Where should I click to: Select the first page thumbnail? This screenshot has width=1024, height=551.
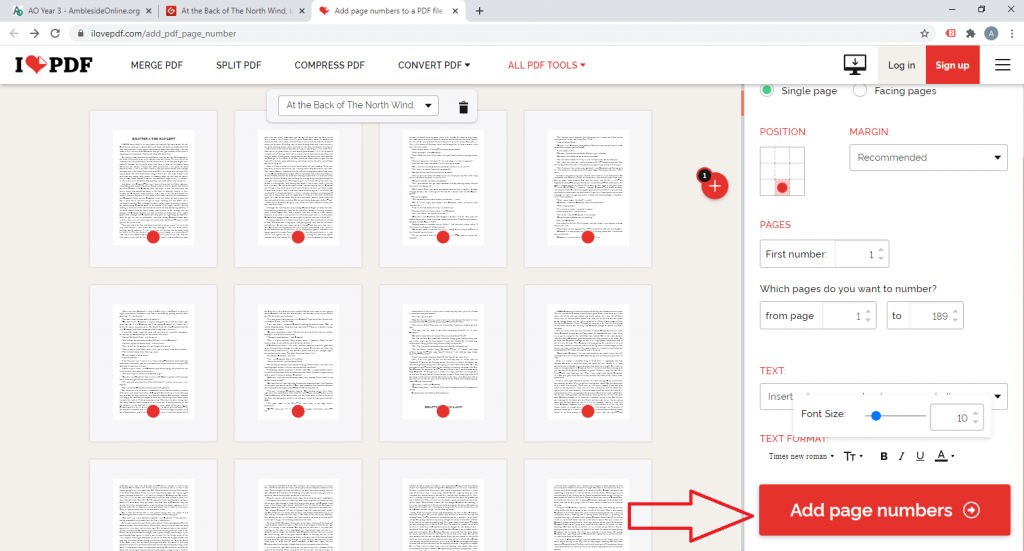pos(153,189)
